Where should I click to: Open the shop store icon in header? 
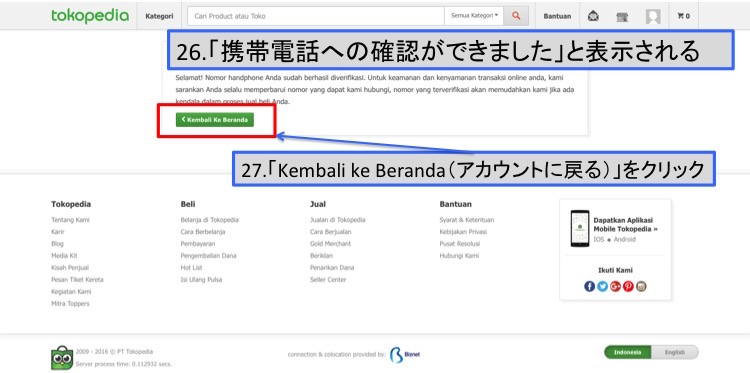[622, 17]
